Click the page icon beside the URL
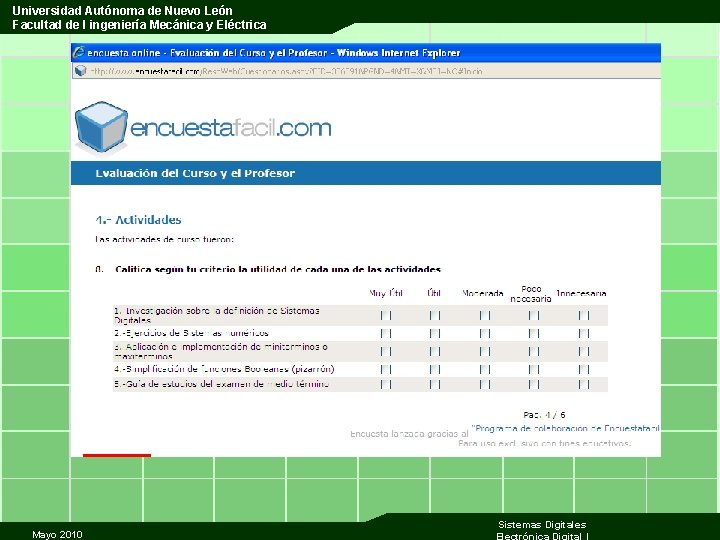The width and height of the screenshot is (720, 540). pyautogui.click(x=81, y=71)
